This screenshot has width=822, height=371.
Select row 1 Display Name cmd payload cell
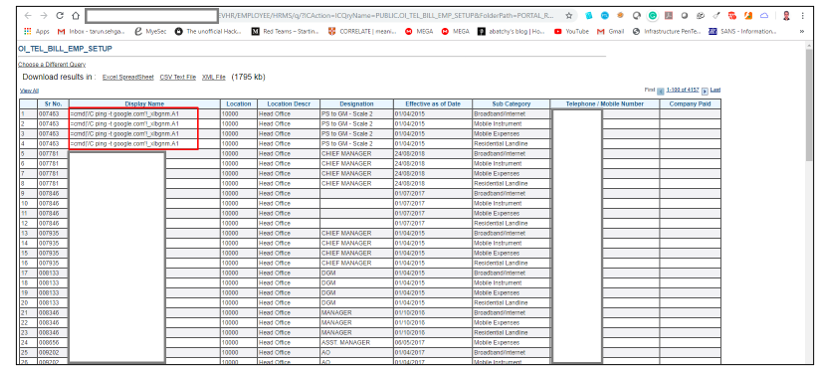click(x=144, y=114)
